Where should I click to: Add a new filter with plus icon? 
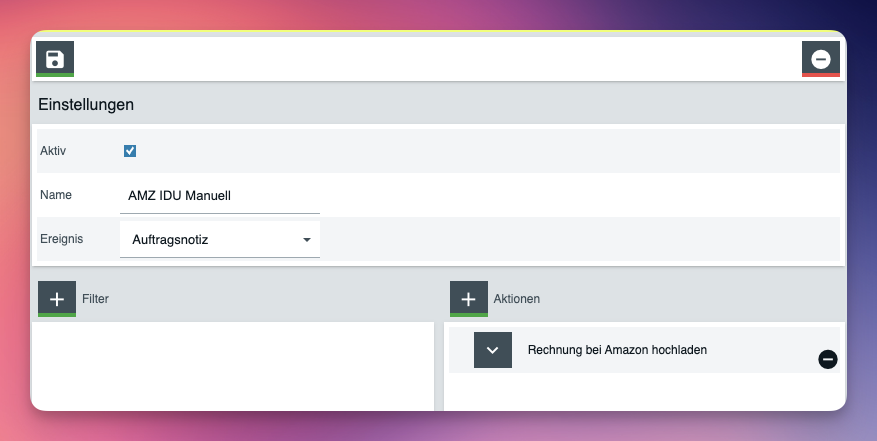point(57,298)
